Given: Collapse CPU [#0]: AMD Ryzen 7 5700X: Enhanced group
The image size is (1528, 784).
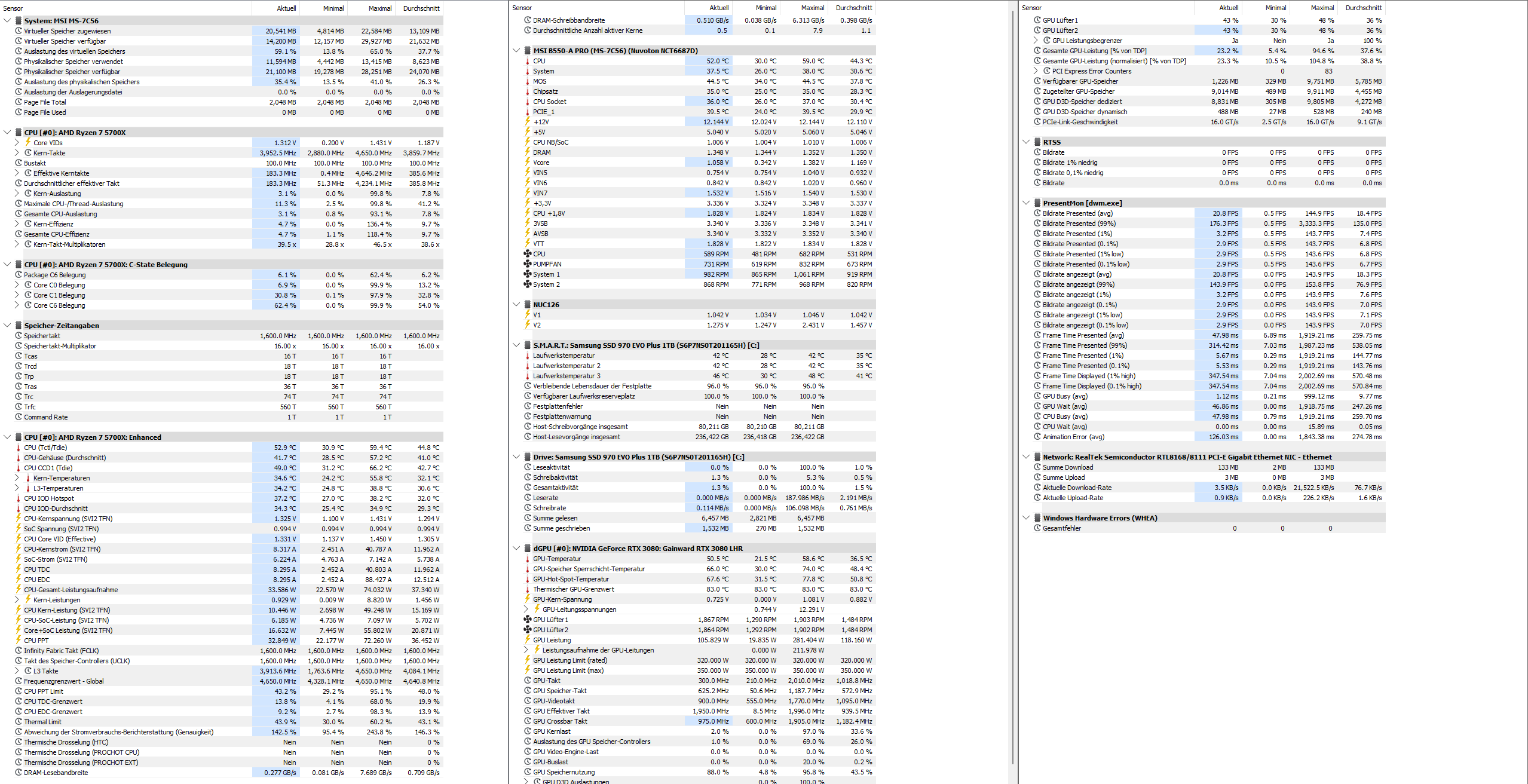Looking at the screenshot, I should (7, 437).
